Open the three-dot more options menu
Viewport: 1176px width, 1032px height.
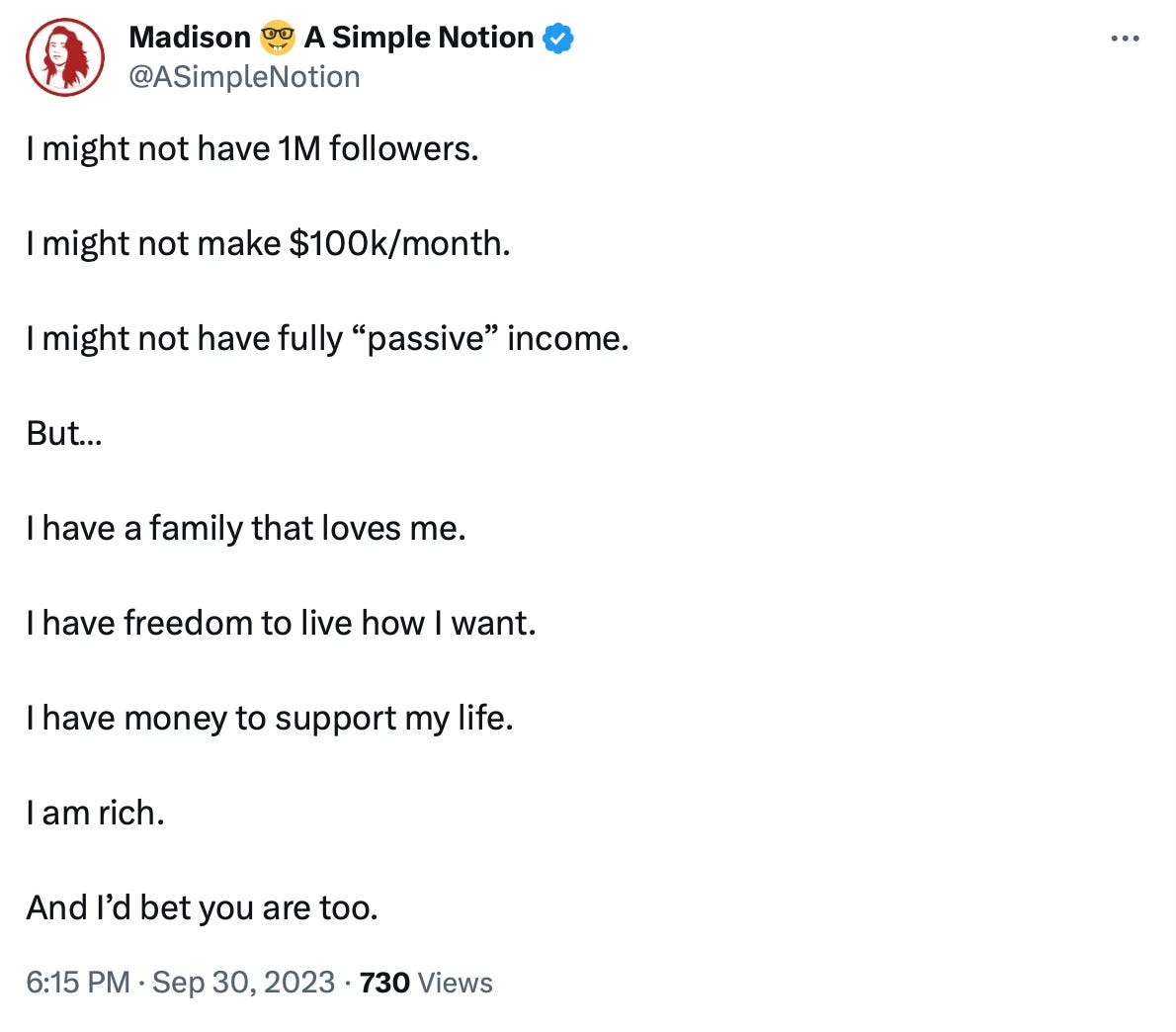[x=1125, y=39]
